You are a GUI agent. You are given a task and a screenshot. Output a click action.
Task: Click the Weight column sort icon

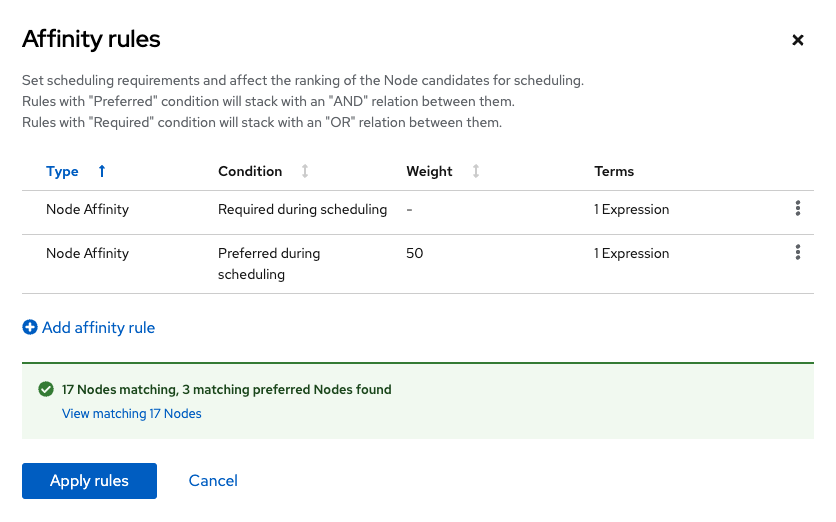click(x=476, y=171)
